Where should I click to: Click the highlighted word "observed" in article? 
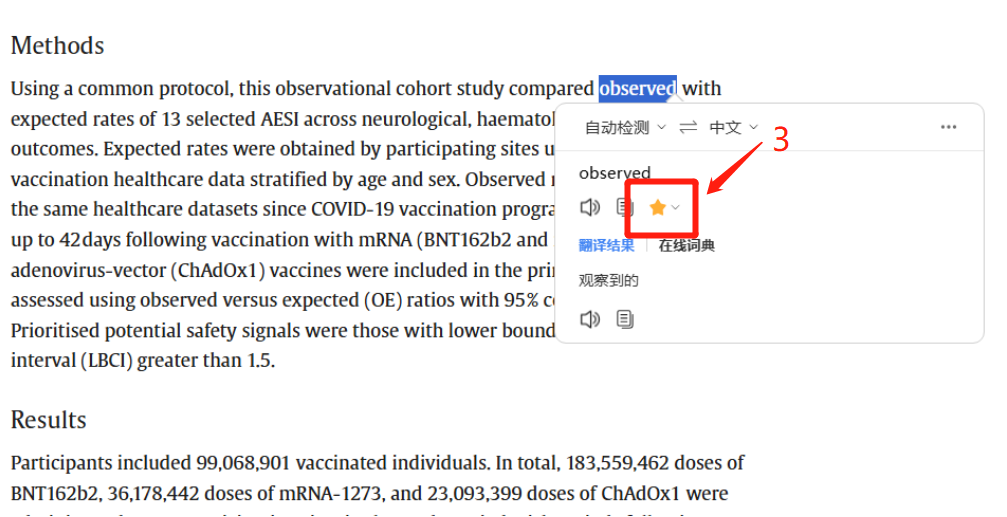click(638, 88)
